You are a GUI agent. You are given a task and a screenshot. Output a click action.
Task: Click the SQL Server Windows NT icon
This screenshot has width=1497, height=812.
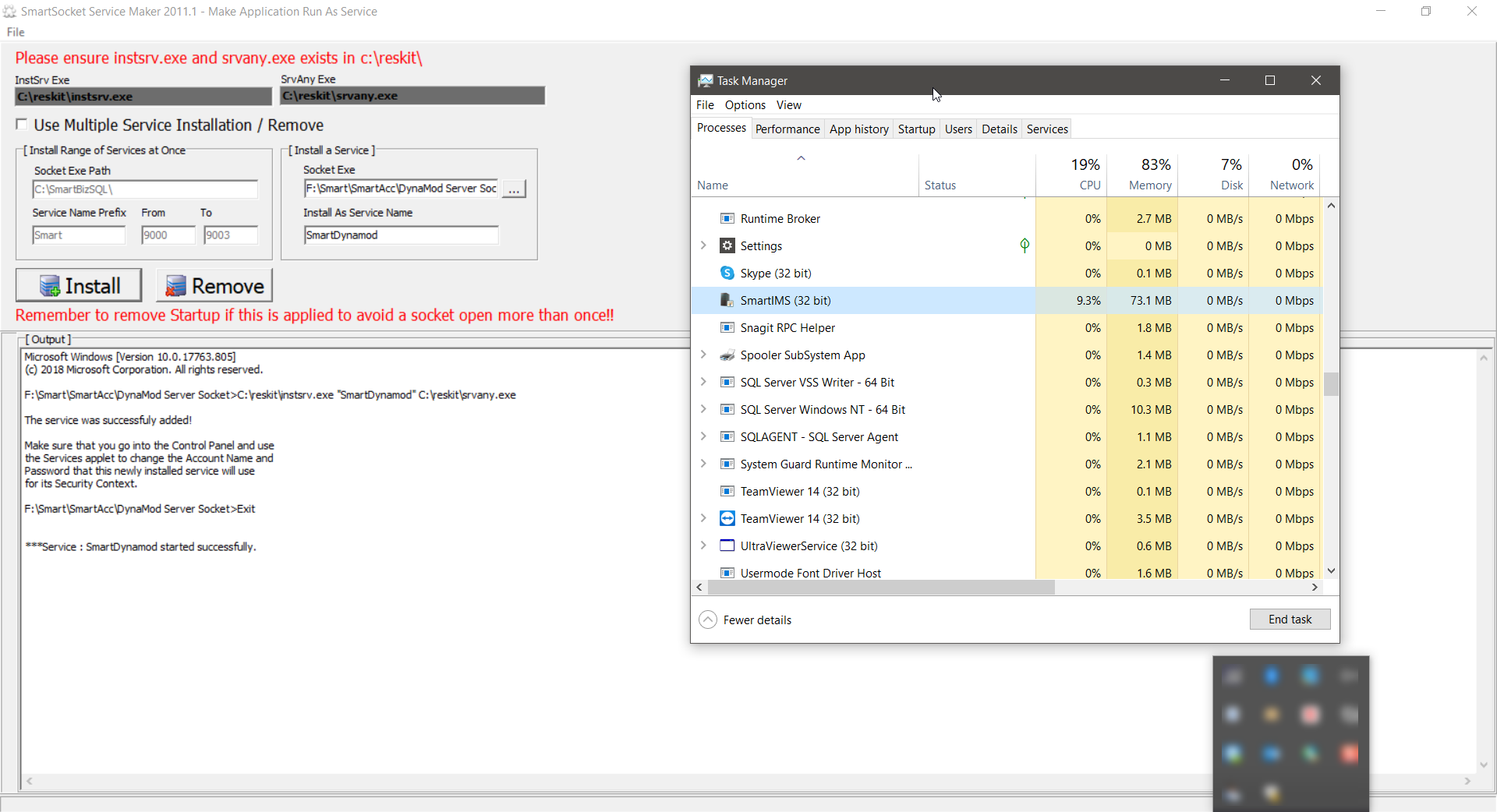coord(727,410)
